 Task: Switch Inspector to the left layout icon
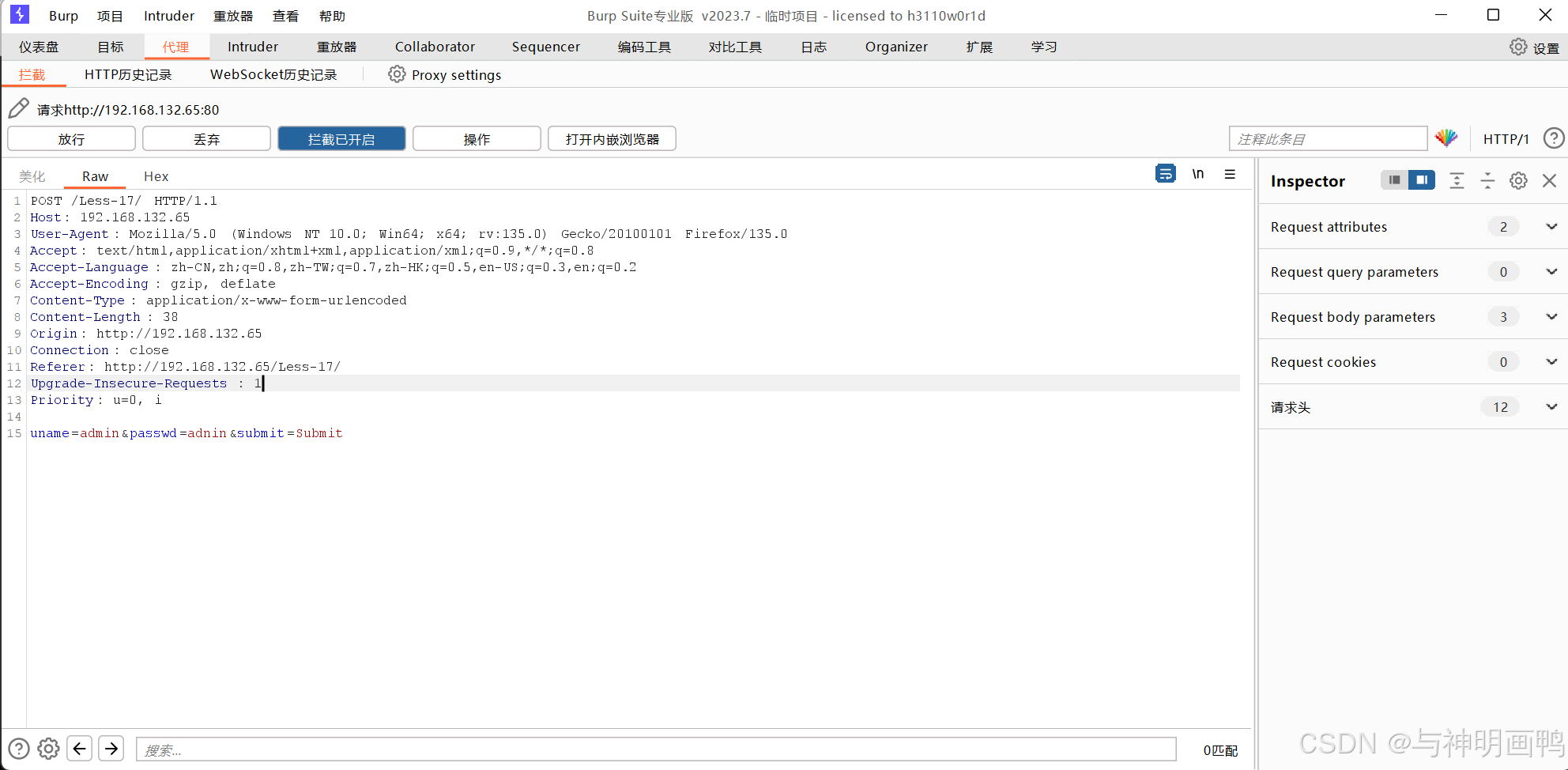[1395, 180]
